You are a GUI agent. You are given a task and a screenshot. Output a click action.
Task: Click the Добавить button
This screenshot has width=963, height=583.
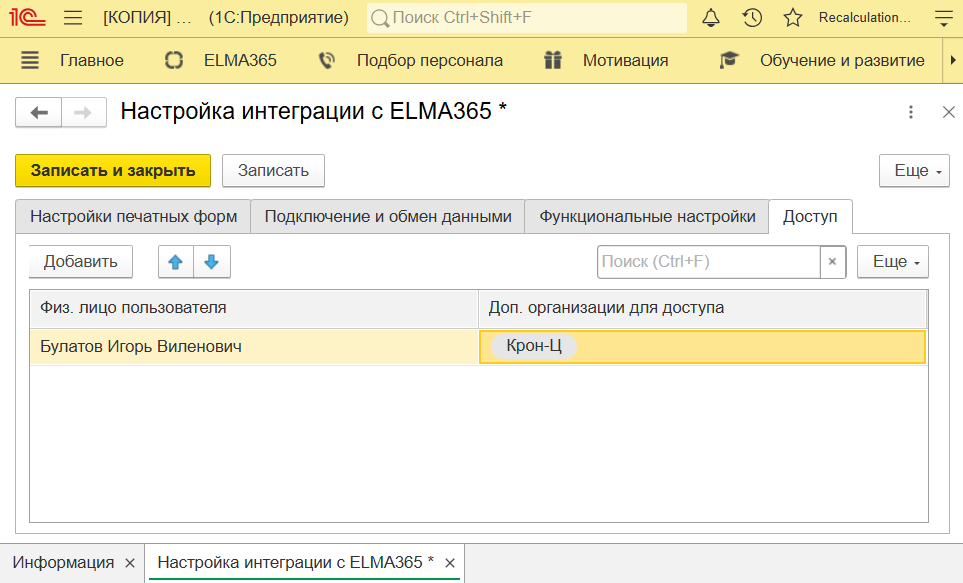point(81,262)
